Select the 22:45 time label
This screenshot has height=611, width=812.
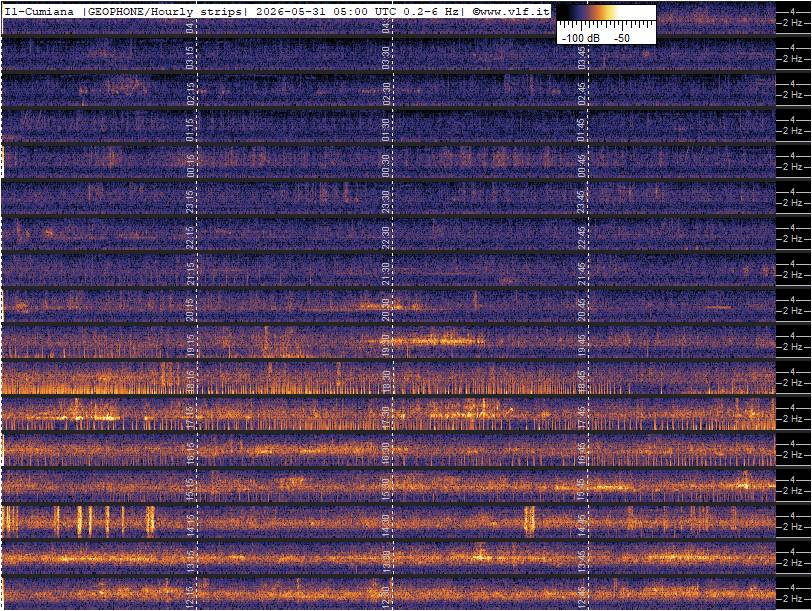(x=582, y=238)
